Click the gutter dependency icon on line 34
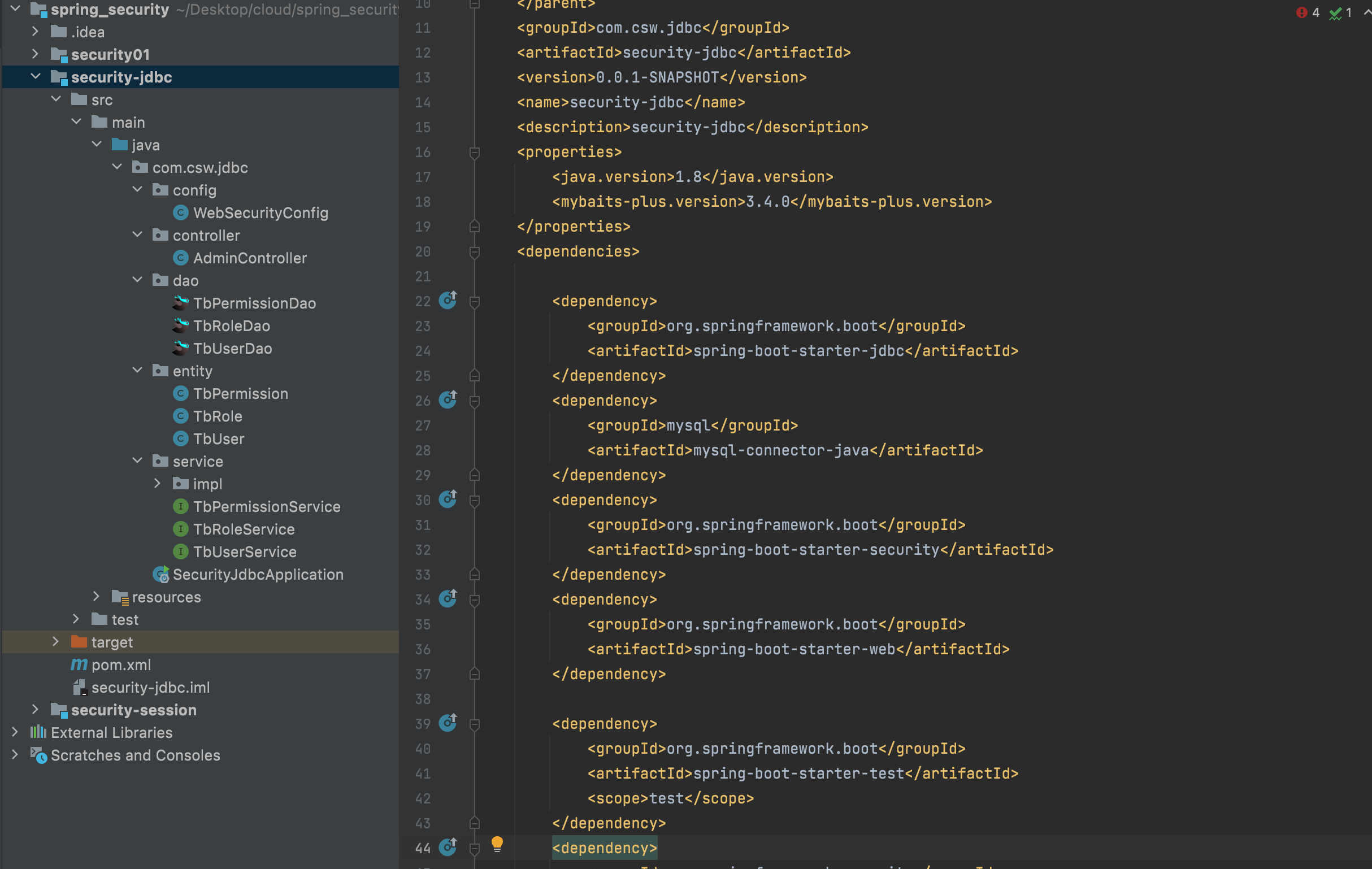The height and width of the screenshot is (869, 1372). (x=448, y=599)
